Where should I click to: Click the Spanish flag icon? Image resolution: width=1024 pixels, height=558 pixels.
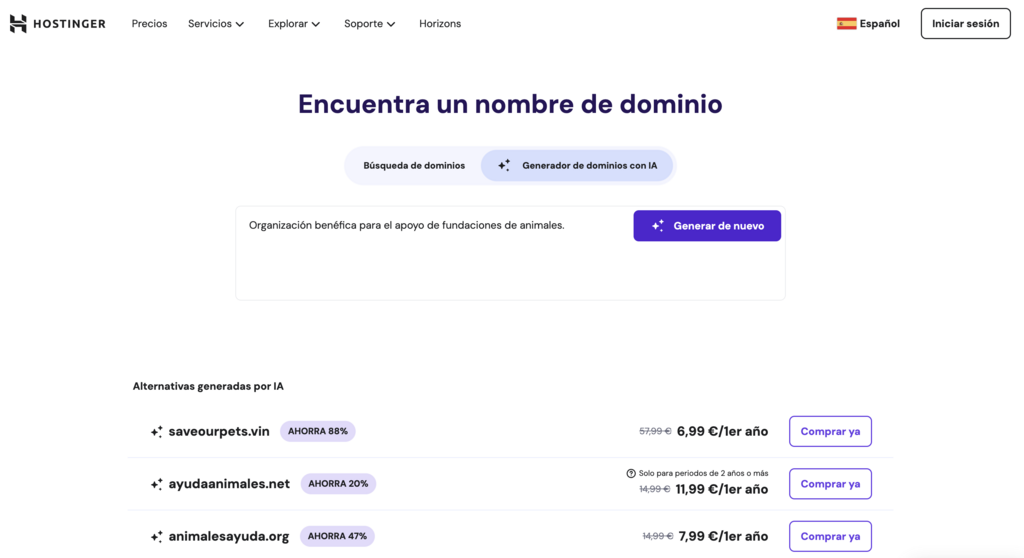846,24
